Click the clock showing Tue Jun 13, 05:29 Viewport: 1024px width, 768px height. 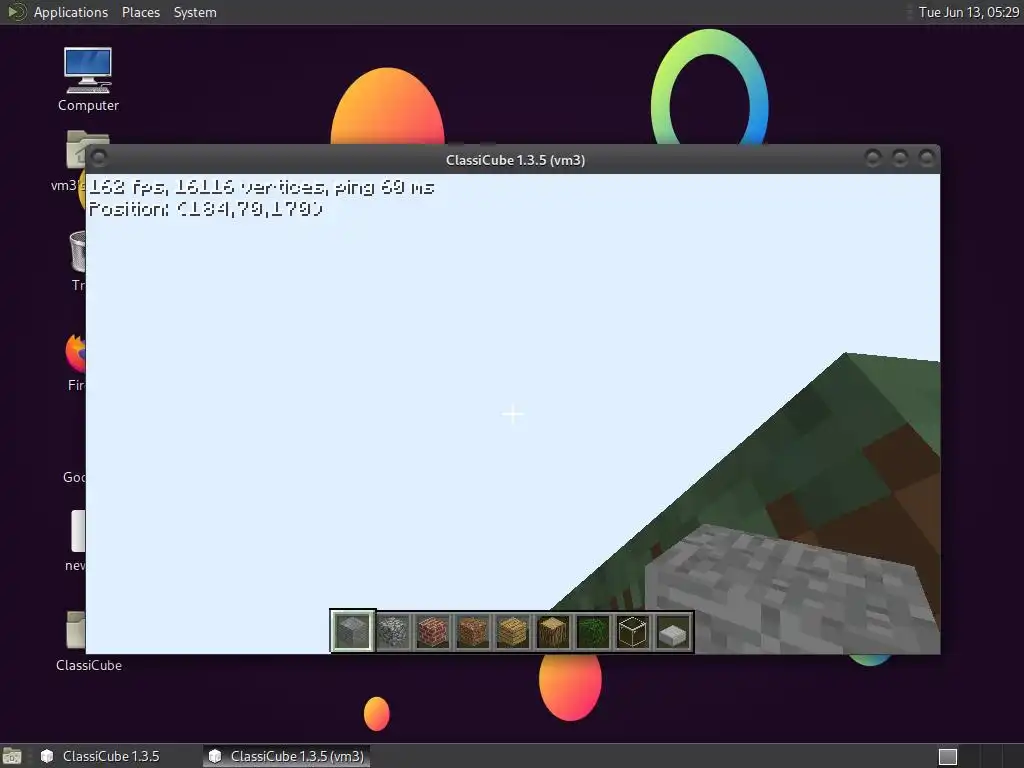968,12
